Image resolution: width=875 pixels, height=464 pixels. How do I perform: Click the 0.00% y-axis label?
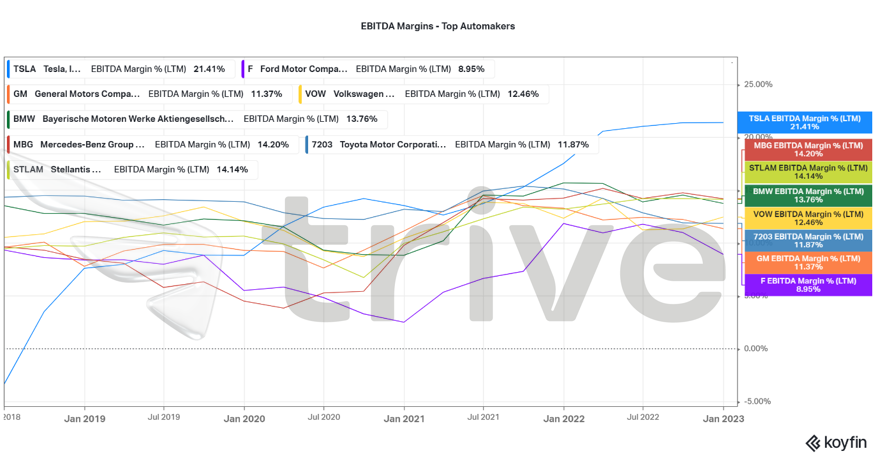[x=756, y=348]
